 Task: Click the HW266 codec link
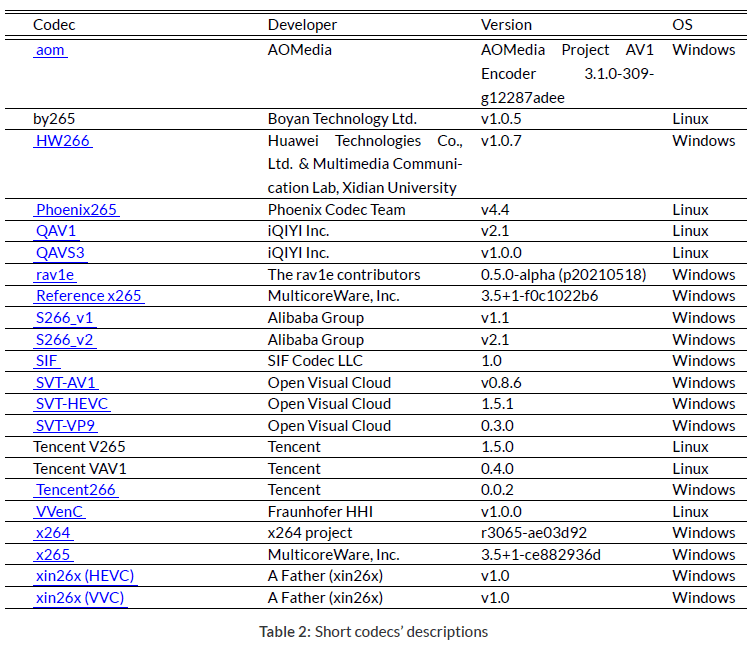63,141
